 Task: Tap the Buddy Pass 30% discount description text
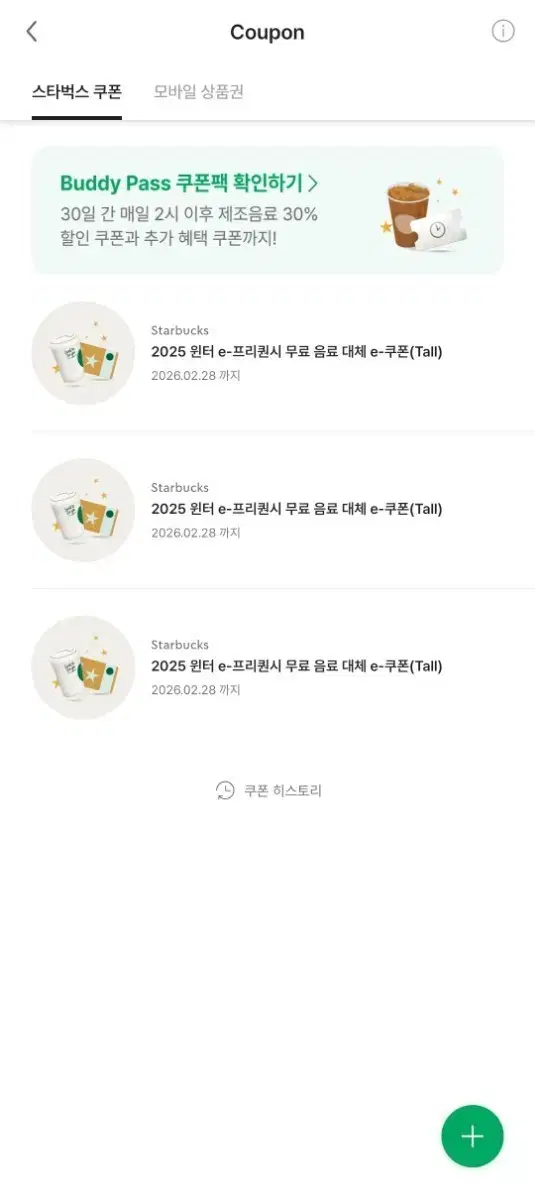189,226
